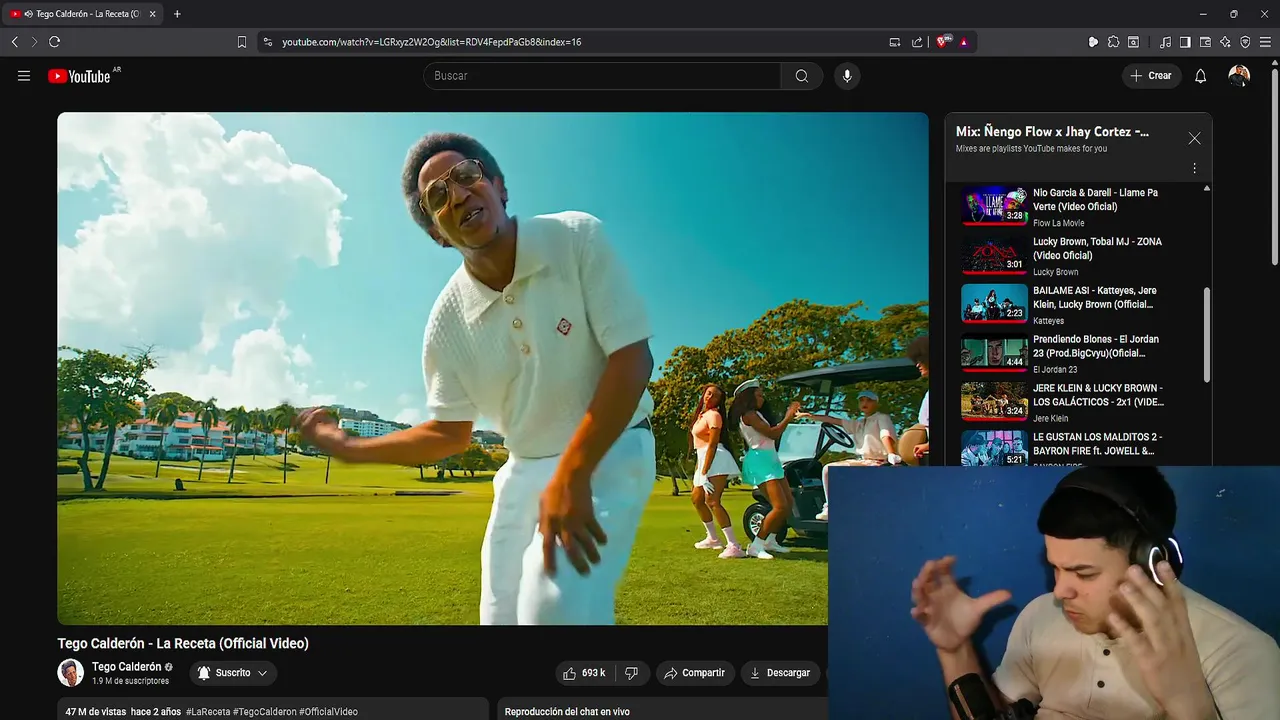Open Tego Calderón channel name link

click(x=126, y=667)
